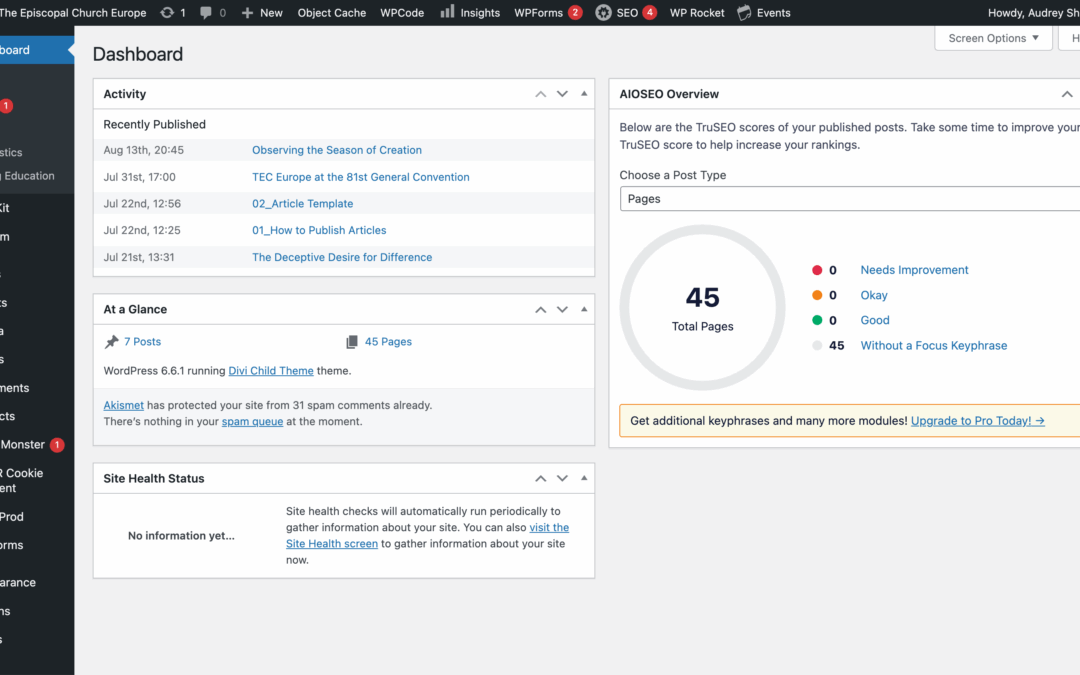Image resolution: width=1080 pixels, height=675 pixels.
Task: Click the No information yet... text
Action: pos(181,536)
